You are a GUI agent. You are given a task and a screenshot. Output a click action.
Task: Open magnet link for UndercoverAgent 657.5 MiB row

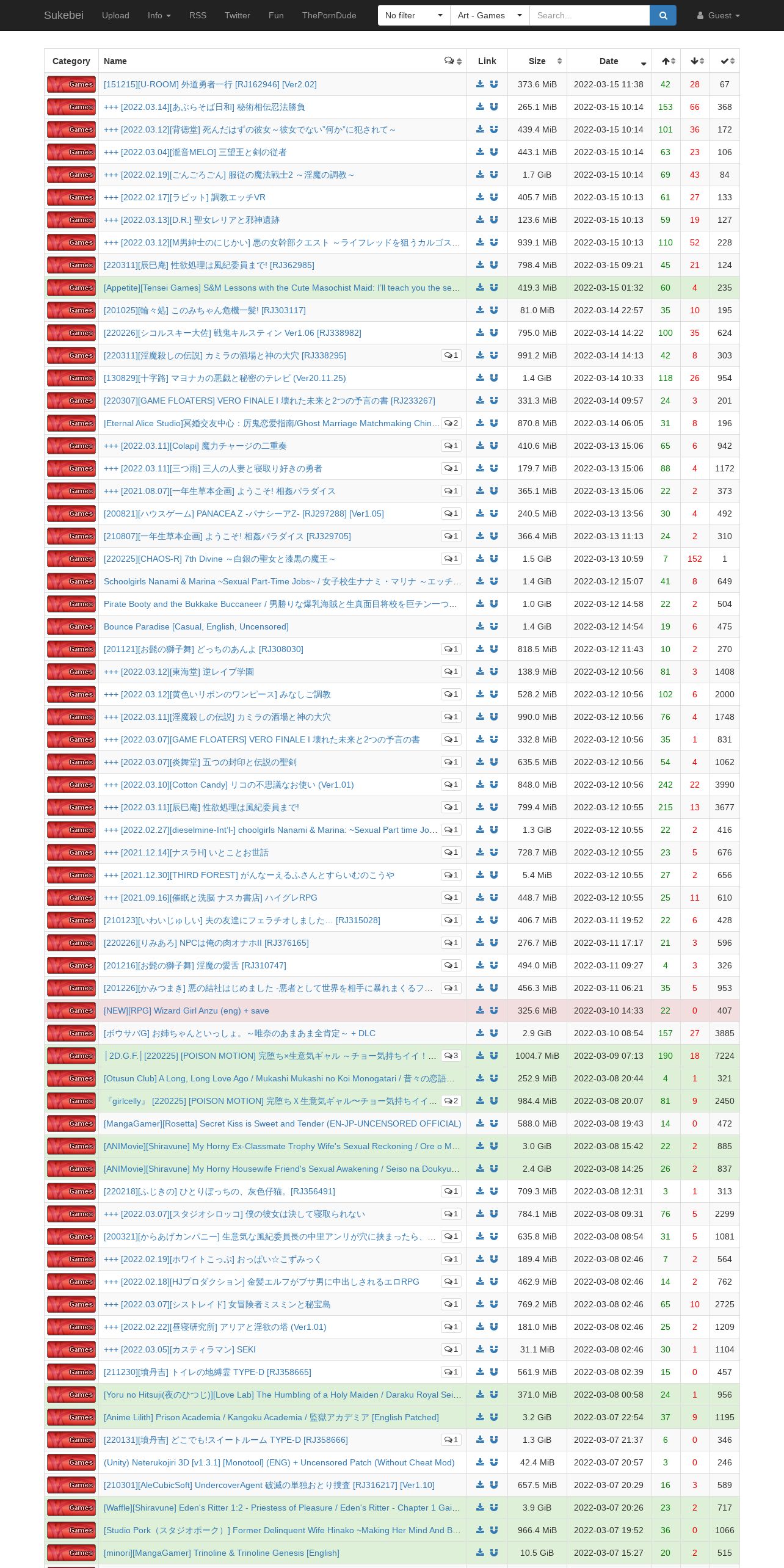494,1485
